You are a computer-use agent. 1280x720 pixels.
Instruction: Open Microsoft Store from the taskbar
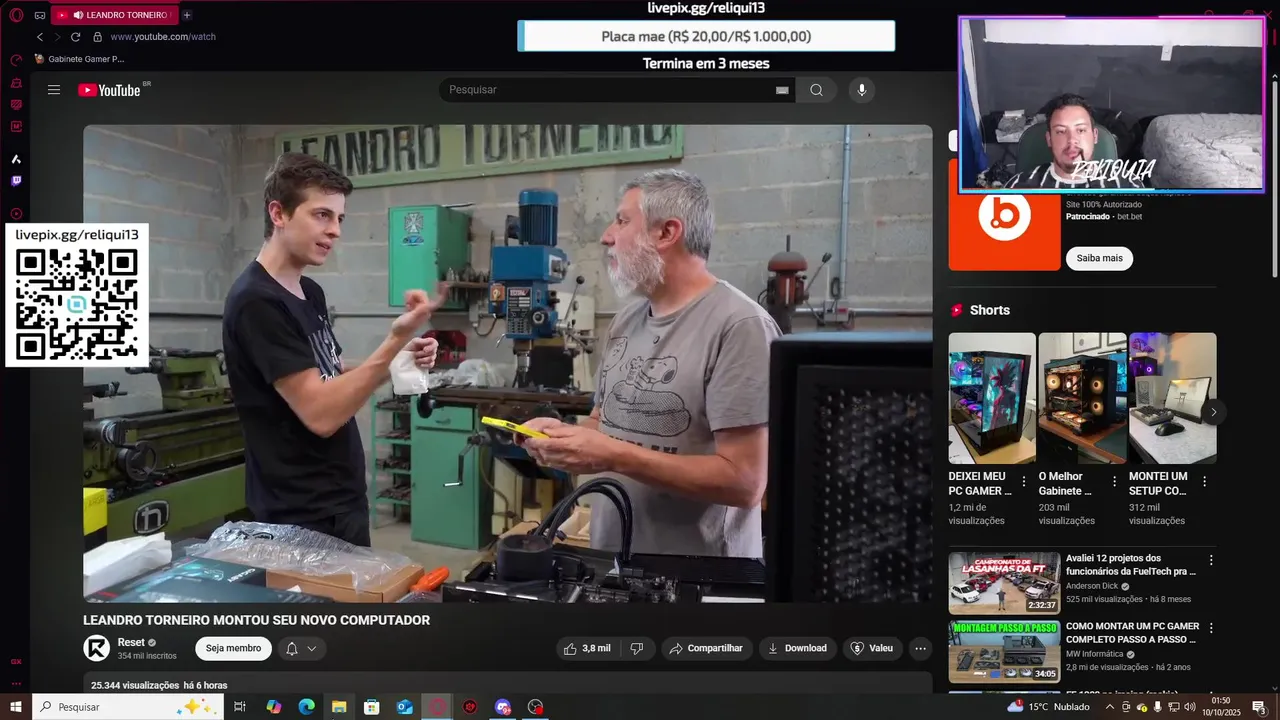click(x=372, y=707)
